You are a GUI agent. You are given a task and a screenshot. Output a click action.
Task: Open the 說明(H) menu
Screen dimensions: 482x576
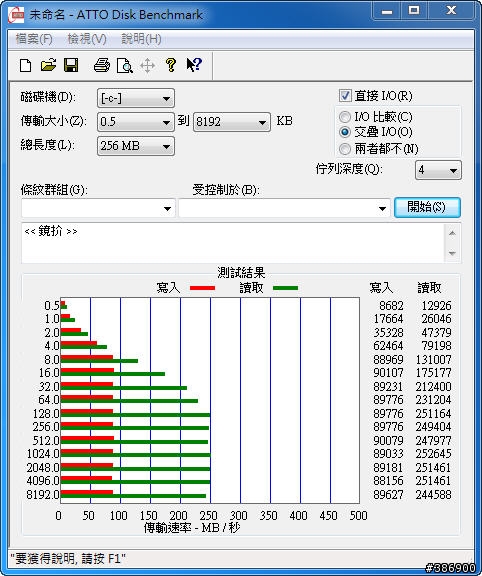[x=141, y=39]
